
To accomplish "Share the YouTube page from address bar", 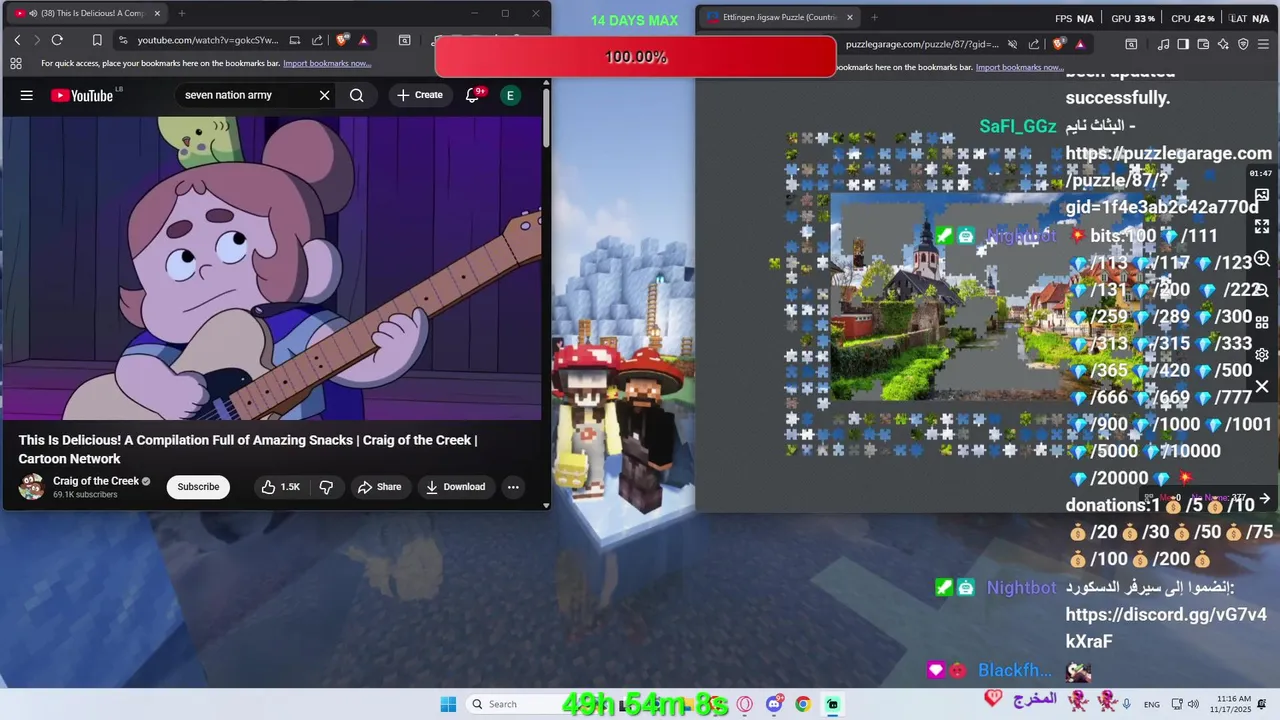I will (x=317, y=40).
